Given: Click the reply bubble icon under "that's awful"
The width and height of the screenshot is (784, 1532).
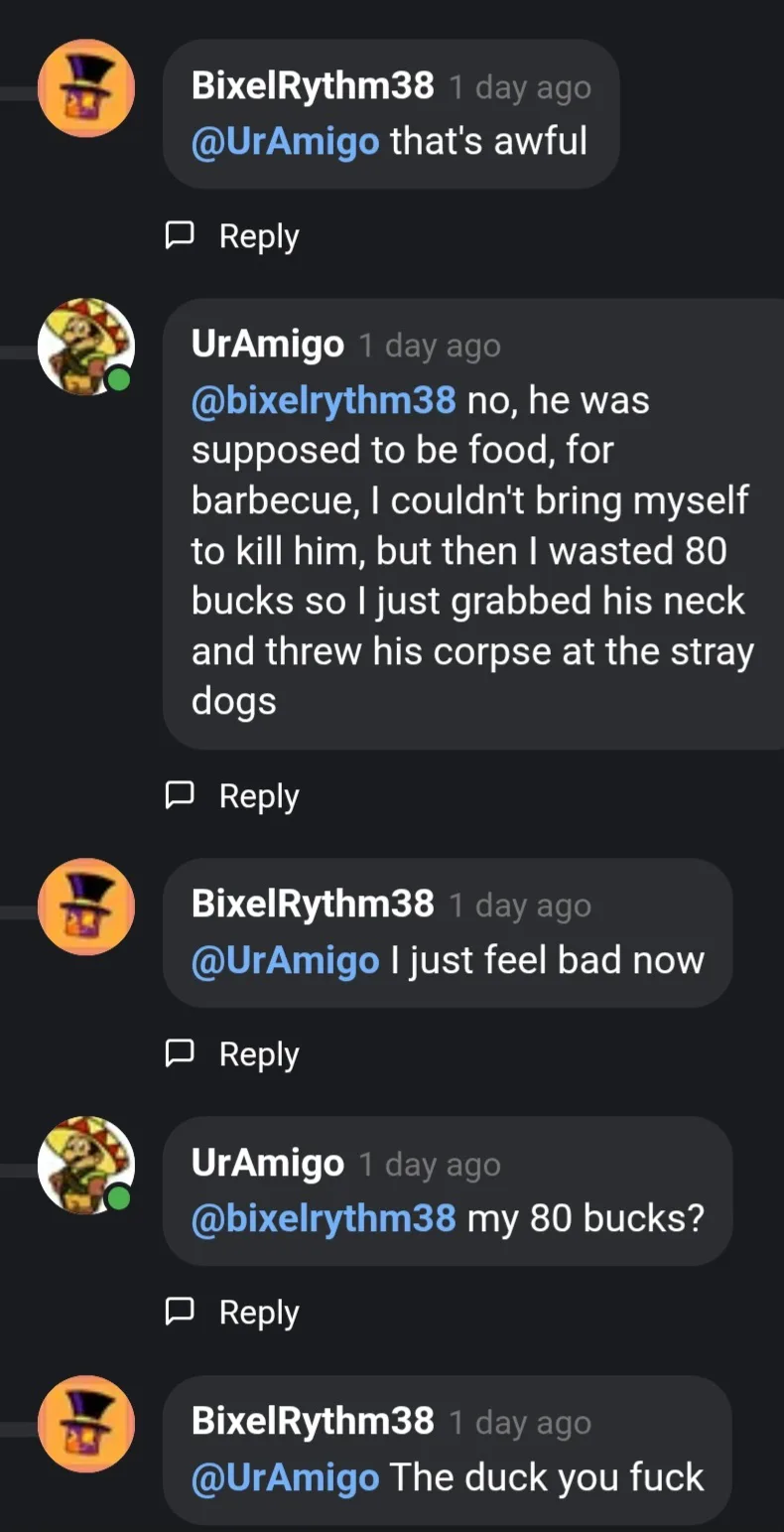Looking at the screenshot, I should pyautogui.click(x=179, y=236).
